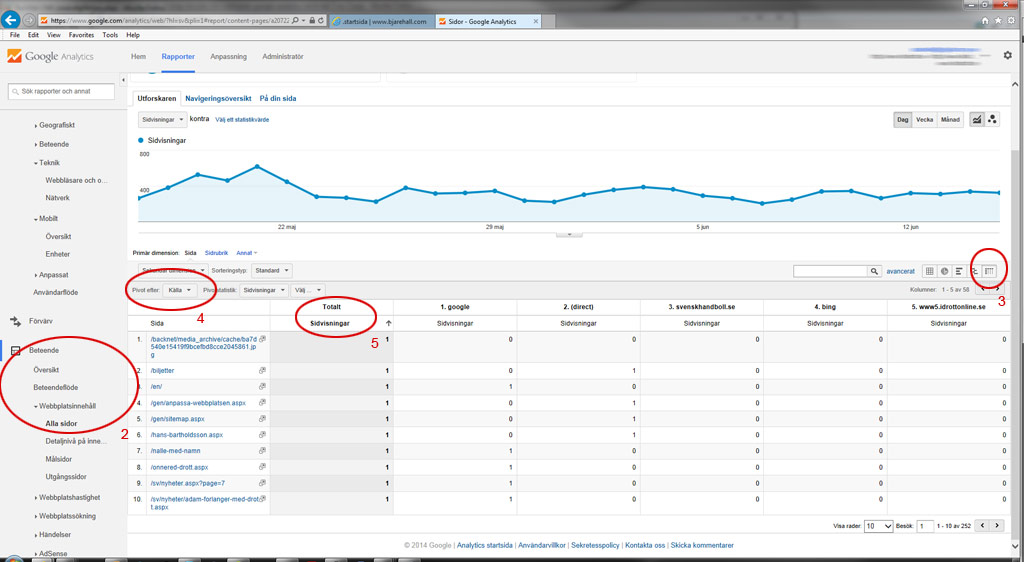1024x562 pixels.
Task: Open the second pivot metric Välj dropdown
Action: (x=308, y=290)
